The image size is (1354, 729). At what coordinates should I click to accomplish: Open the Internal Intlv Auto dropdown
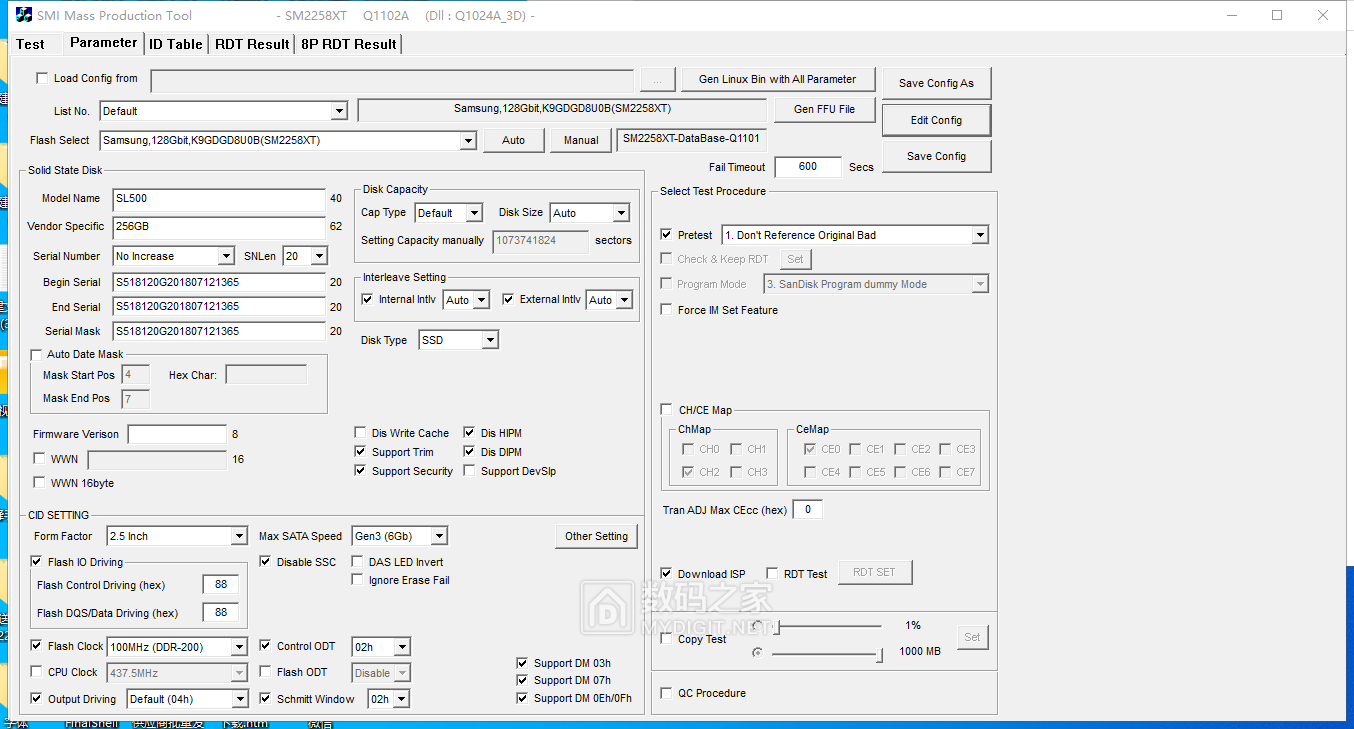[x=481, y=300]
